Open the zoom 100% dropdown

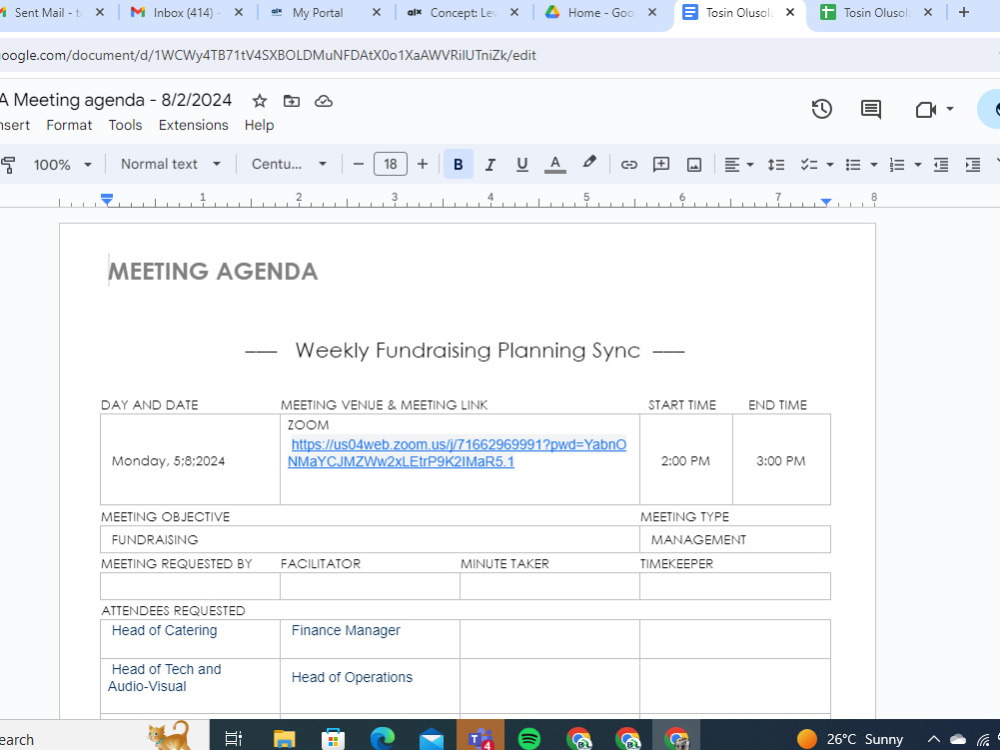point(62,165)
